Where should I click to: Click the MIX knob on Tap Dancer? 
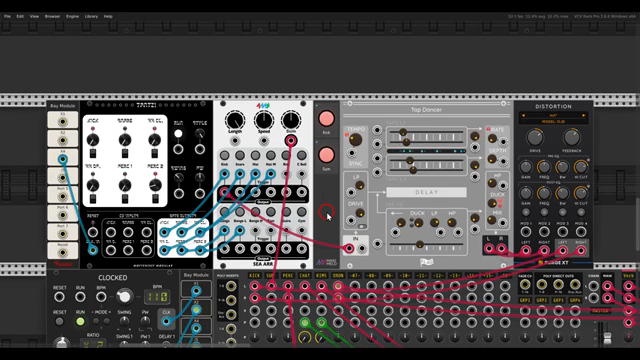coord(493,220)
